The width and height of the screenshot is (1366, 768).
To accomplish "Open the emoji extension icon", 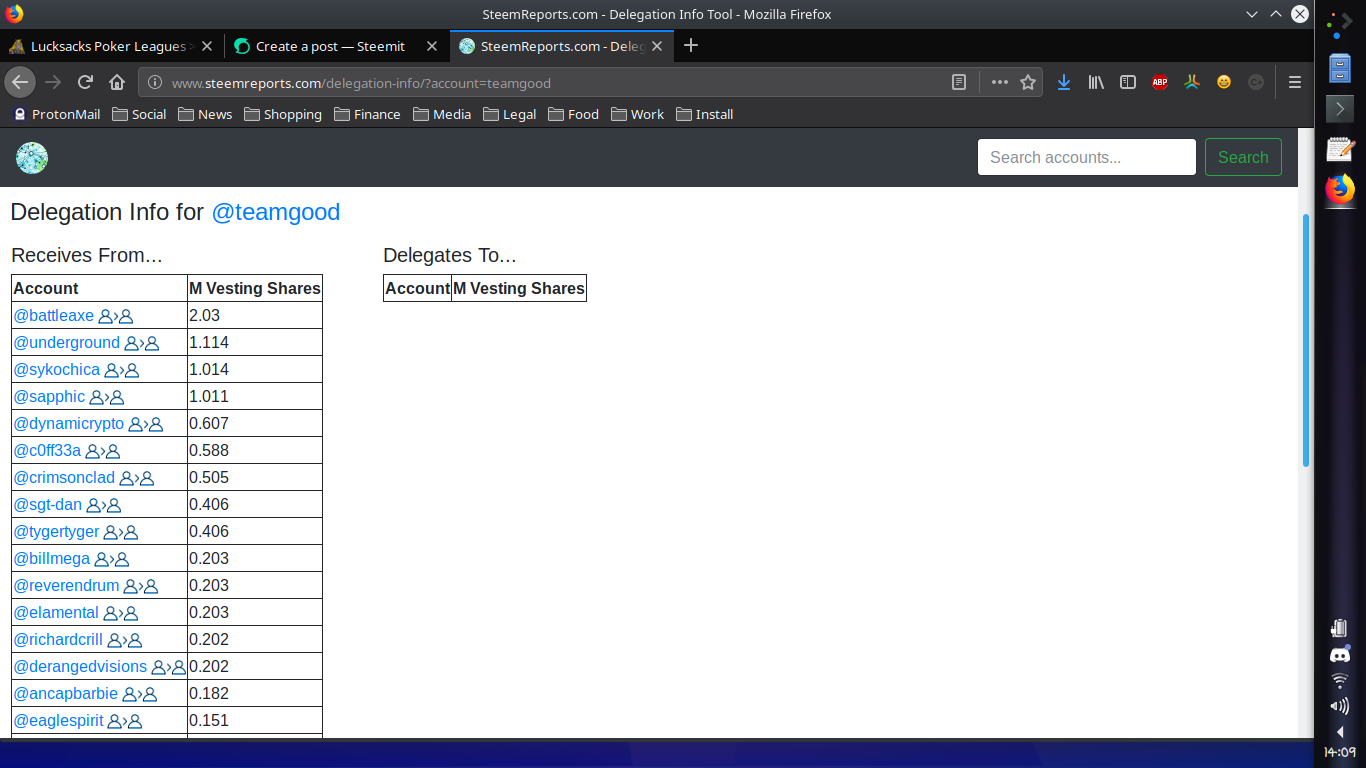I will point(1224,82).
